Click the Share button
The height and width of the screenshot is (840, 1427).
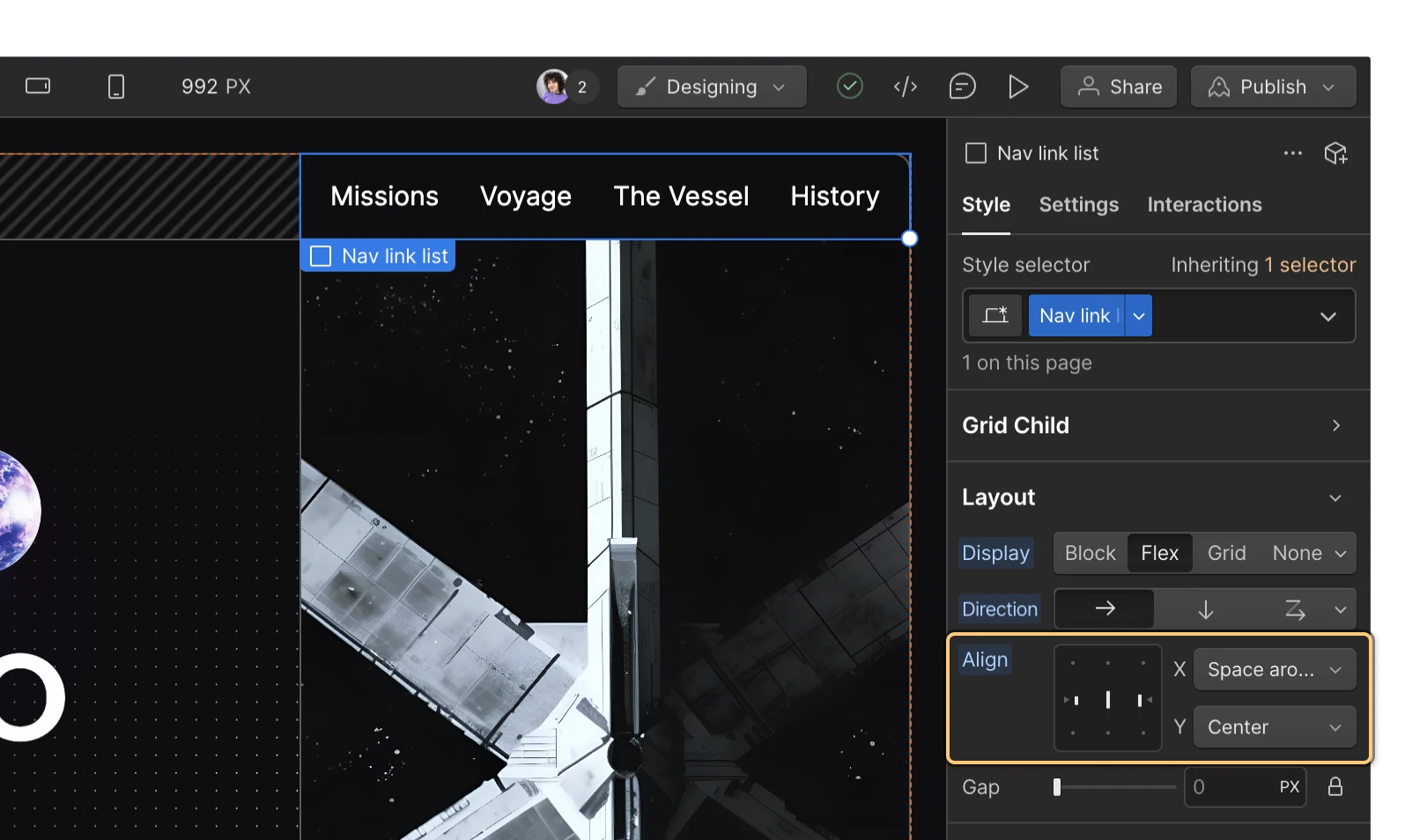pyautogui.click(x=1119, y=86)
